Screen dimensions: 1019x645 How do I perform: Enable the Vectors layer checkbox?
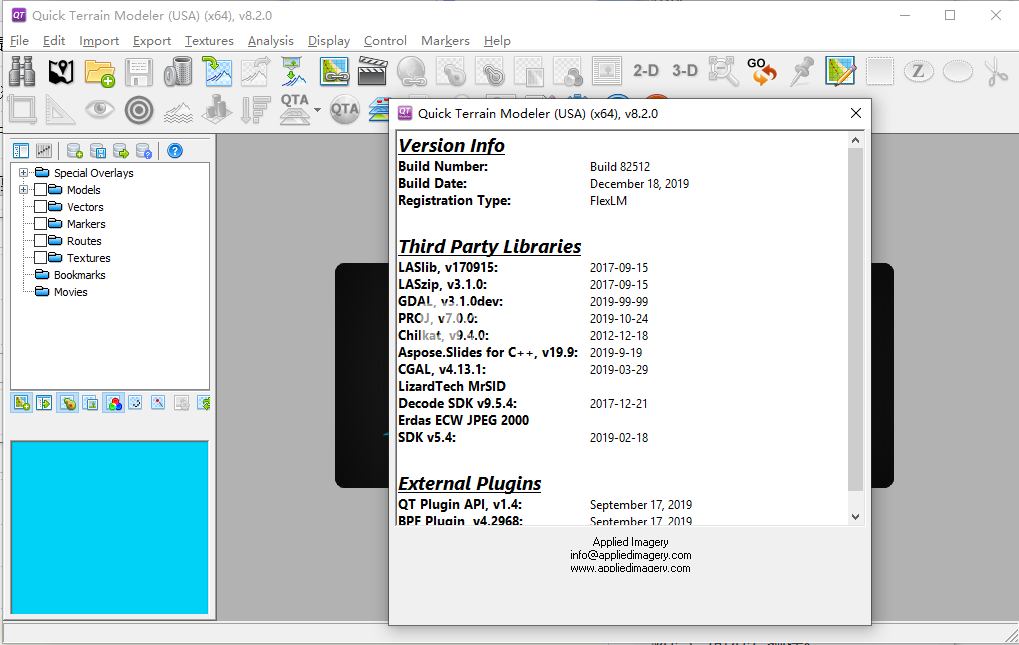click(42, 206)
